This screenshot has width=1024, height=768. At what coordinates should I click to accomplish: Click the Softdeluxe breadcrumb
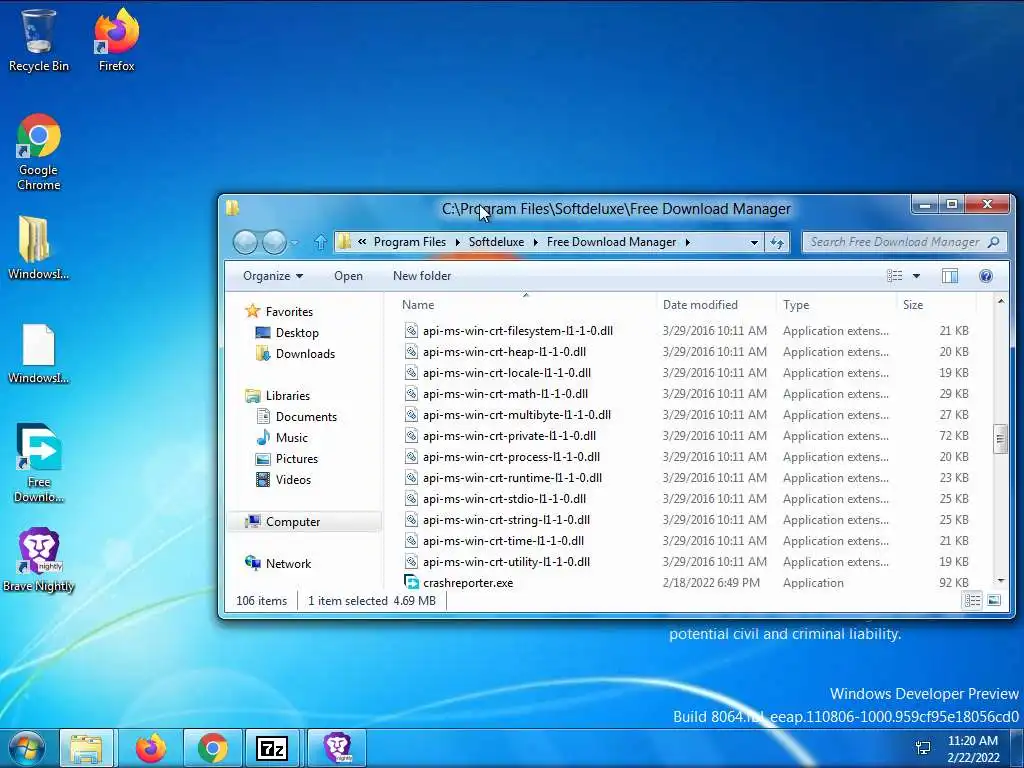coord(496,242)
